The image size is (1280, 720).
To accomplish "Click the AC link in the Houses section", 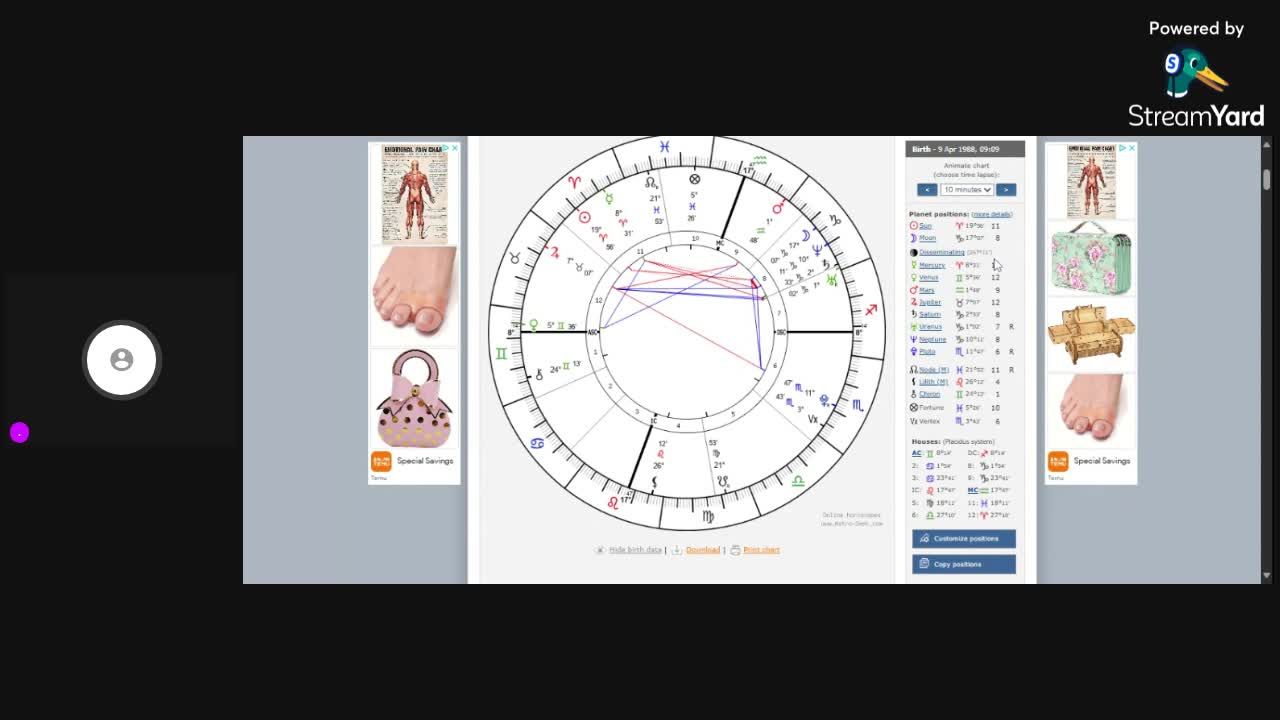I will click(x=917, y=453).
